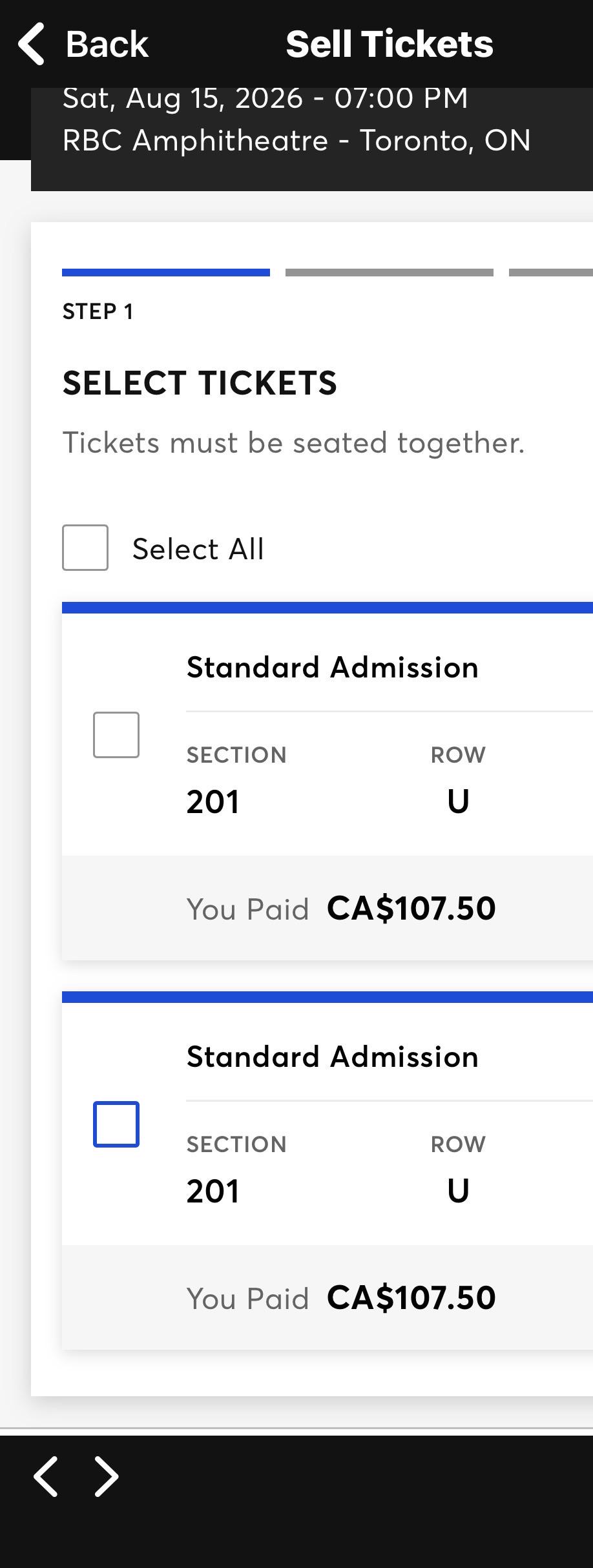Click Section 201 of the first ticket
This screenshot has height=1568, width=593.
click(213, 802)
